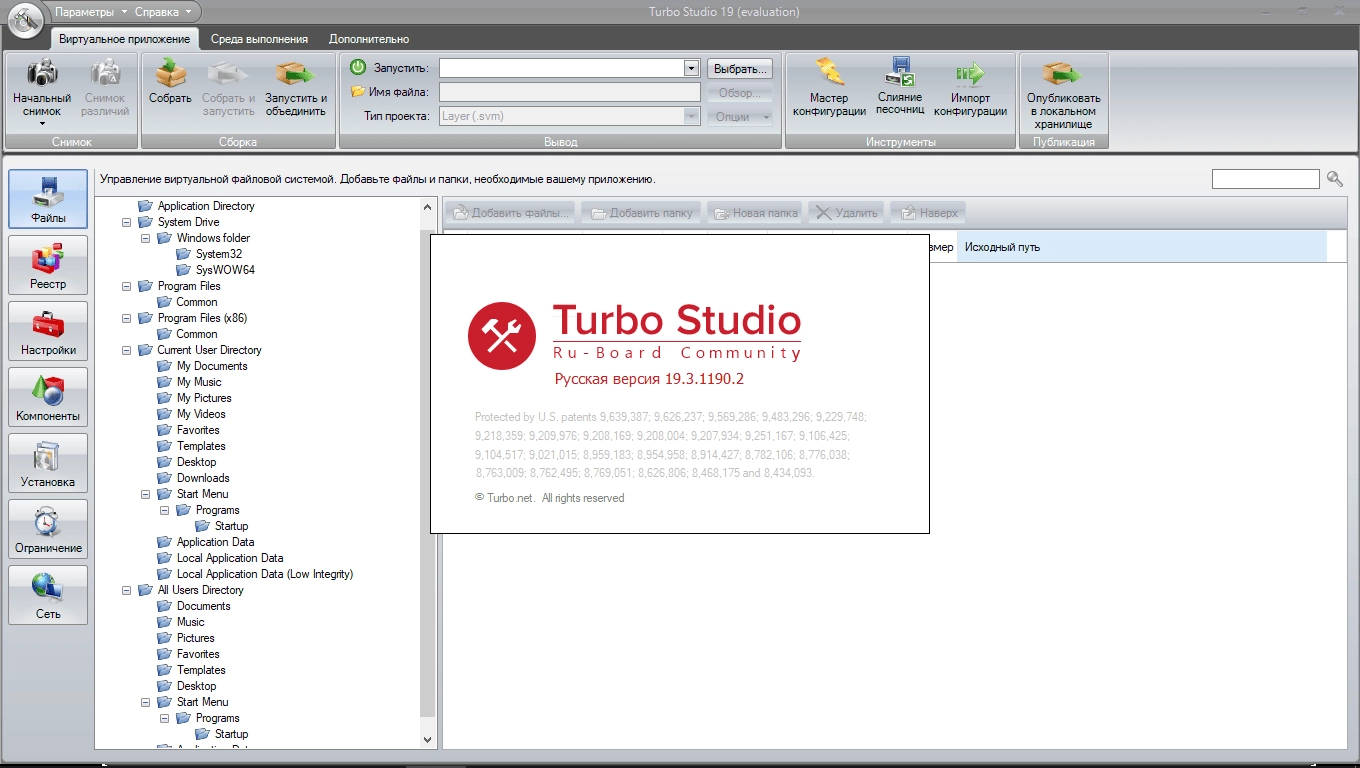The image size is (1360, 768).
Task: Select My Pictures folder
Action: (204, 398)
